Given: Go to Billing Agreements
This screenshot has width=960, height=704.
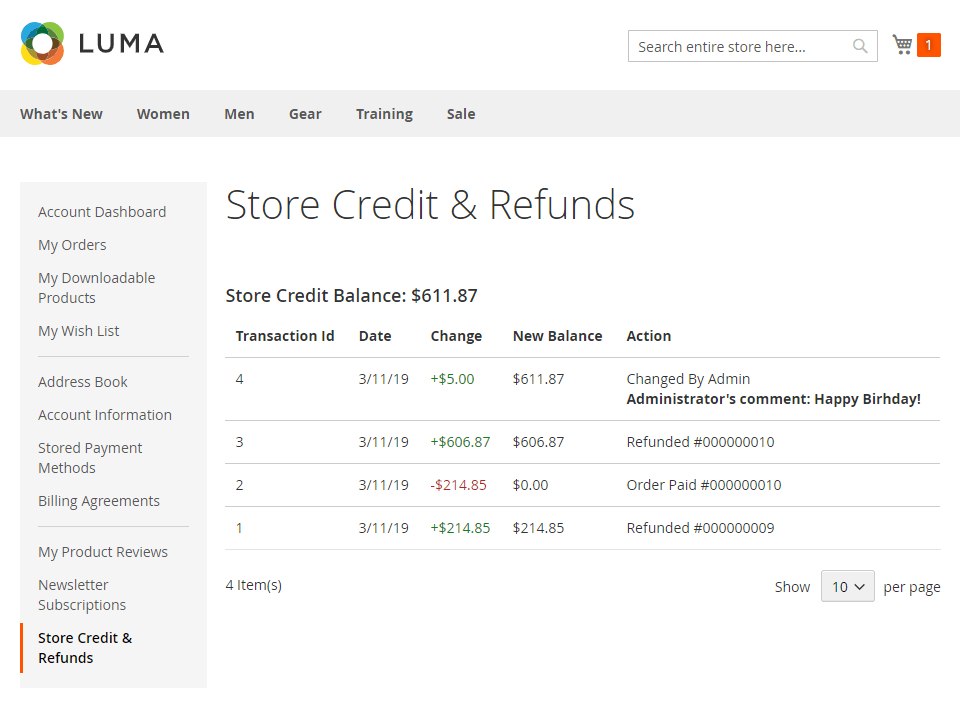Looking at the screenshot, I should [99, 501].
